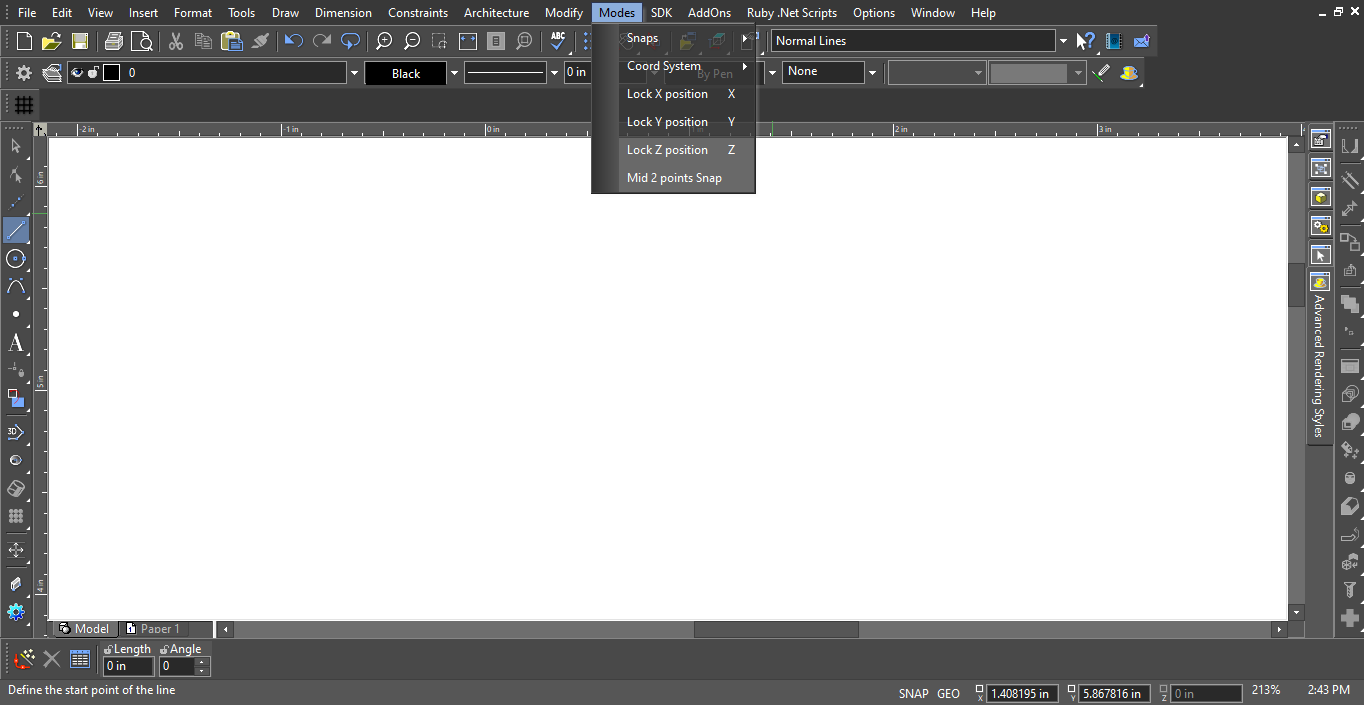Open the Advanced Rendering Styles side panel

click(x=1319, y=365)
